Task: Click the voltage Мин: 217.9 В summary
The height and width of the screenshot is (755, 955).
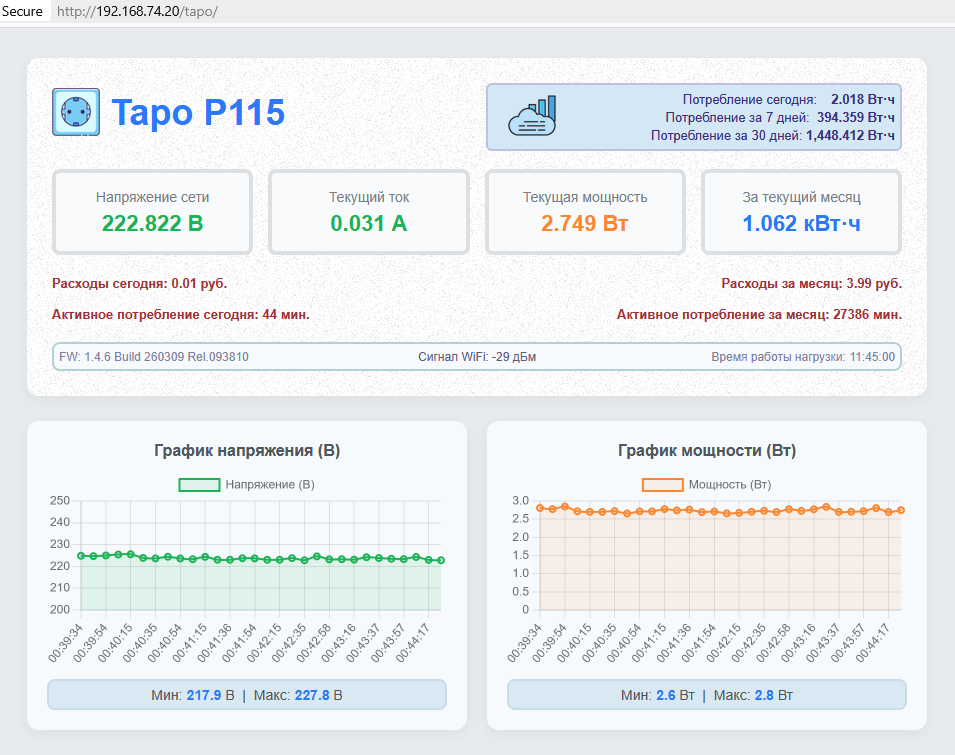Action: point(192,695)
